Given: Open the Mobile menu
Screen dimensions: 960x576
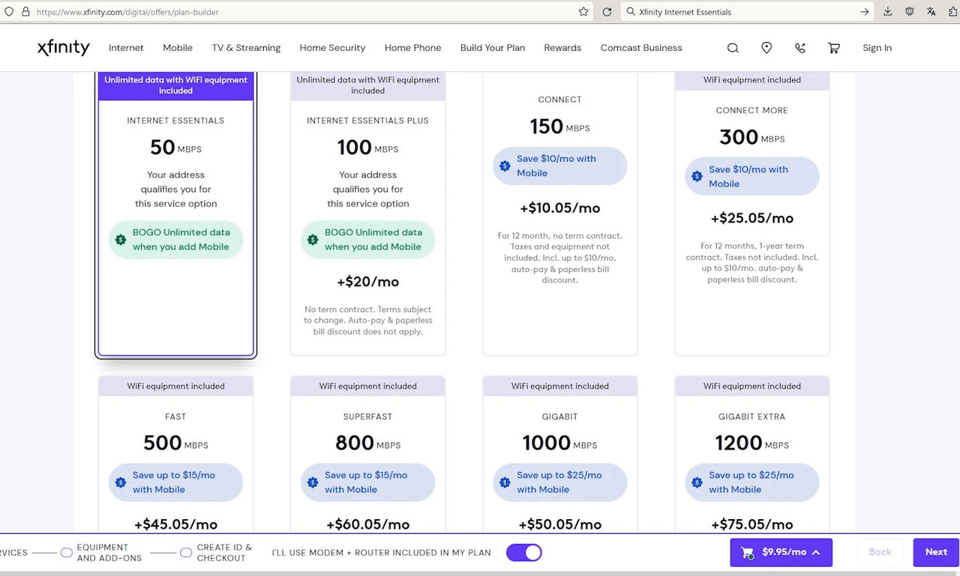Looking at the screenshot, I should [x=178, y=48].
